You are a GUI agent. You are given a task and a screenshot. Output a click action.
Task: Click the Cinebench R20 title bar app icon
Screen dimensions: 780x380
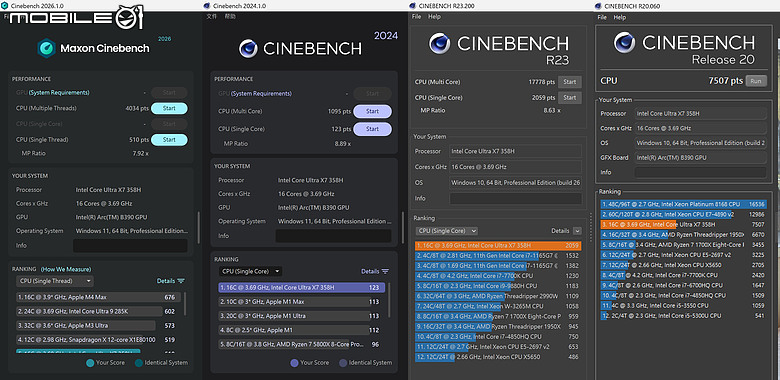pos(598,5)
